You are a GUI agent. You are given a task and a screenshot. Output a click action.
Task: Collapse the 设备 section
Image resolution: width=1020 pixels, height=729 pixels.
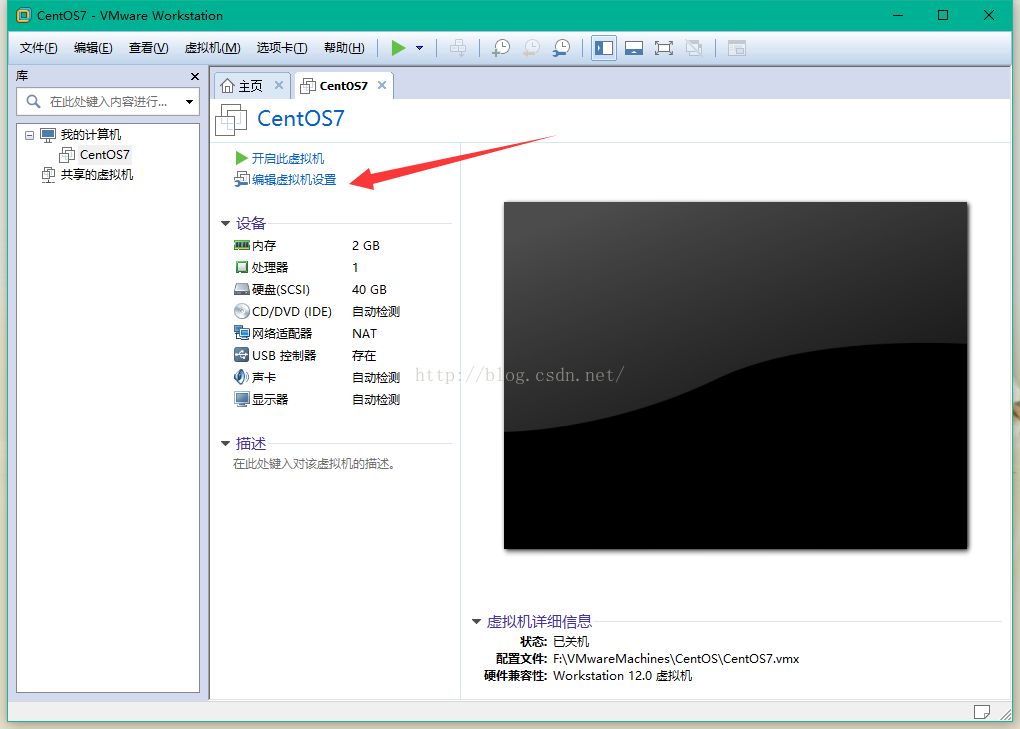(x=225, y=224)
